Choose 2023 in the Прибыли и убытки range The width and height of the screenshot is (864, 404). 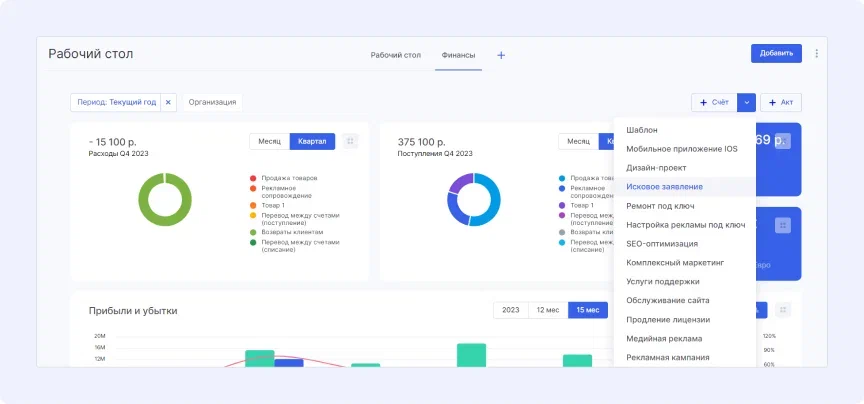coord(510,310)
